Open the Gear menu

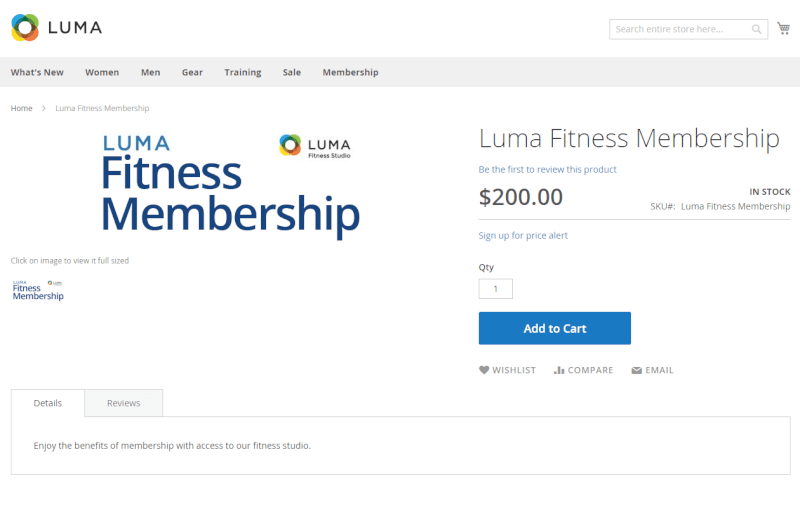[192, 72]
